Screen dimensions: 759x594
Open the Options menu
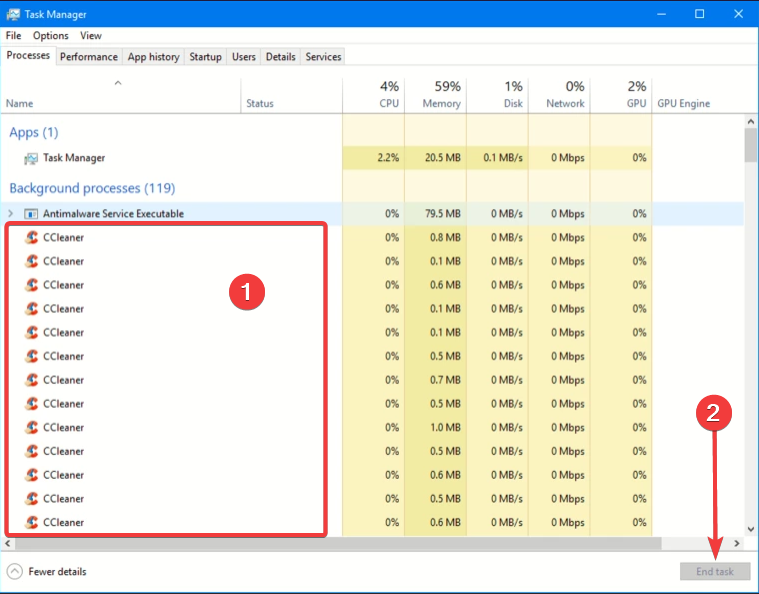50,35
